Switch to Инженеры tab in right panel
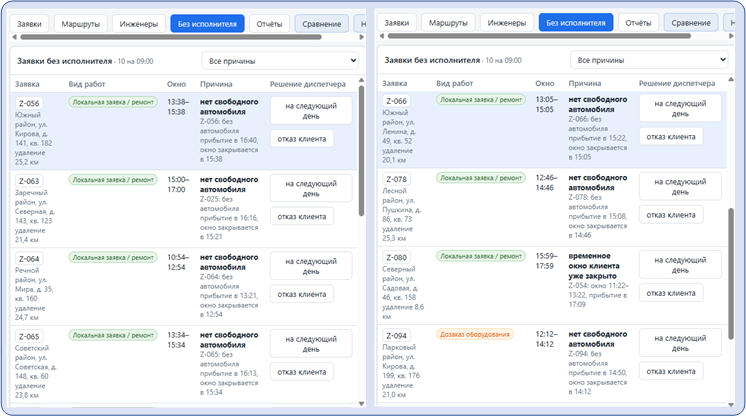This screenshot has width=746, height=416. click(x=507, y=22)
